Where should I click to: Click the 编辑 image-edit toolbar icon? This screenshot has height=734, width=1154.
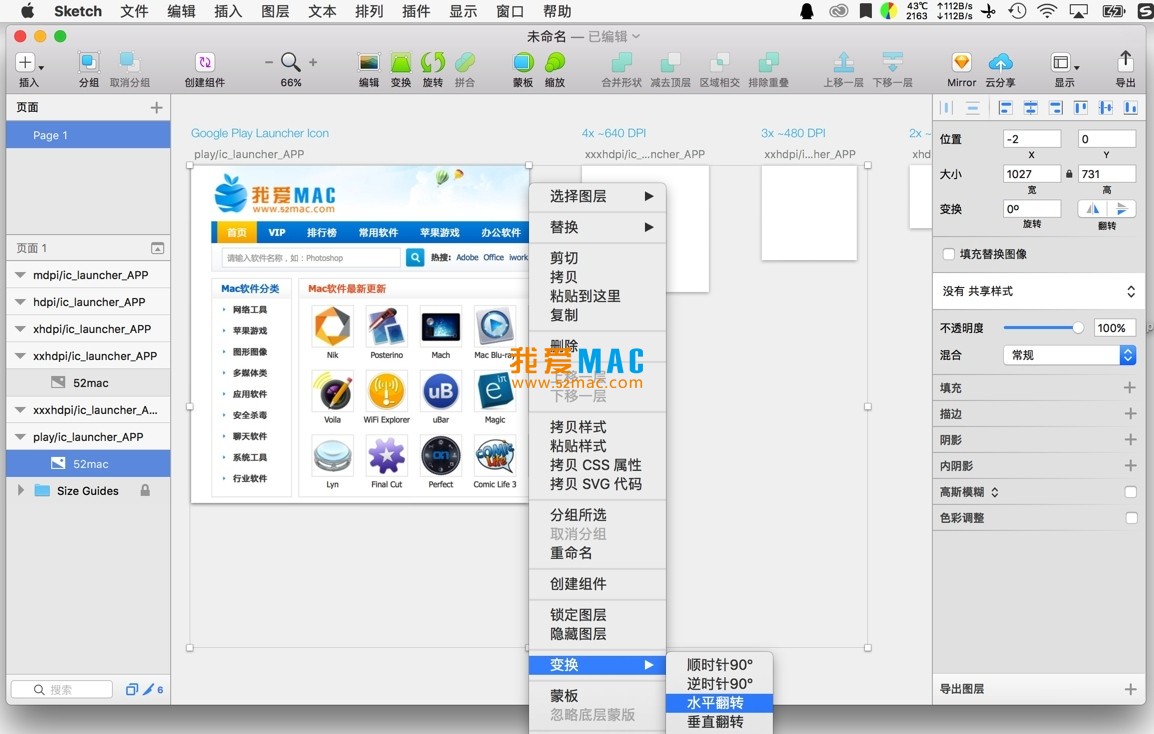point(369,63)
